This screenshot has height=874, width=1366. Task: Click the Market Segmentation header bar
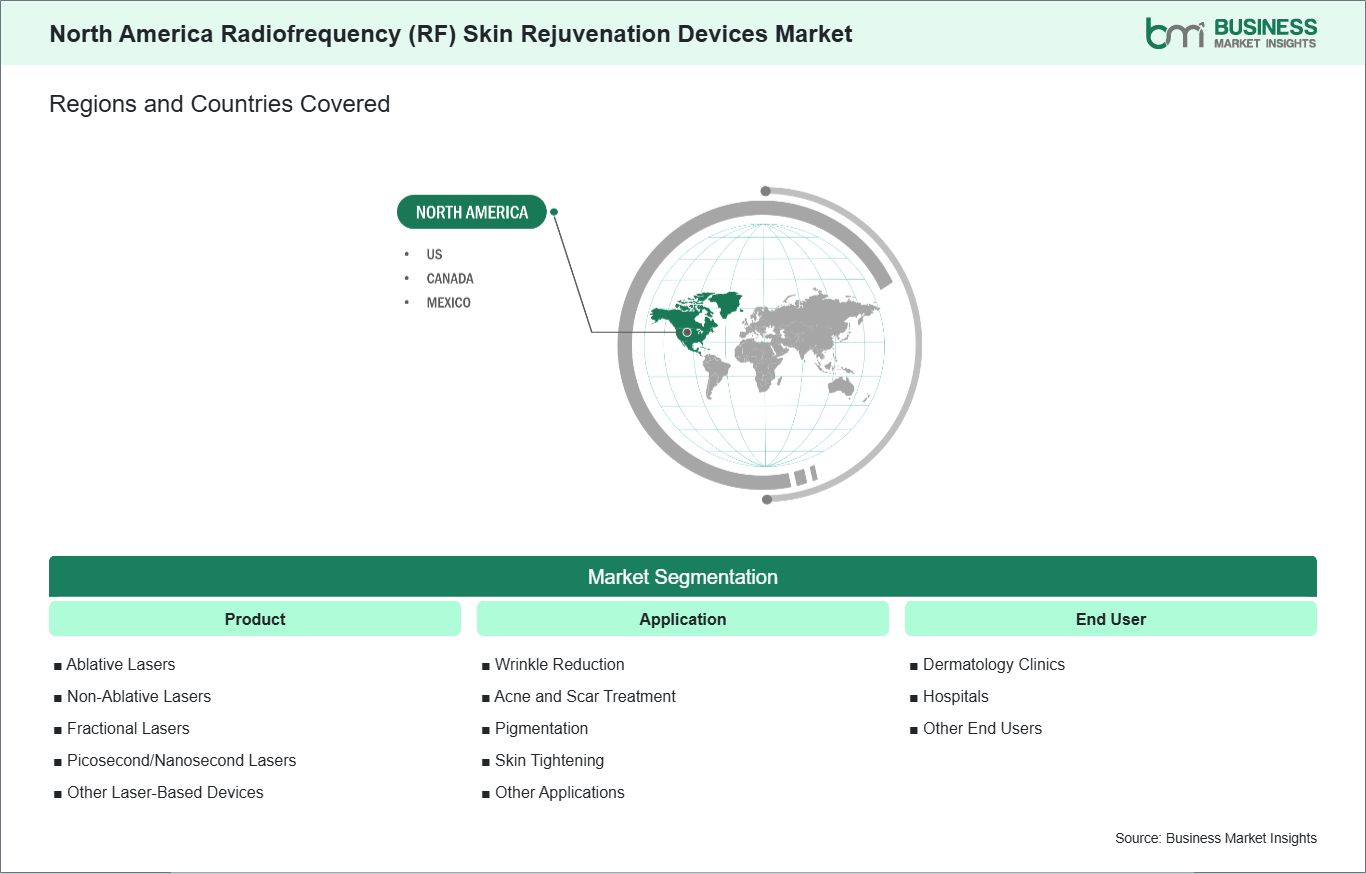point(683,577)
